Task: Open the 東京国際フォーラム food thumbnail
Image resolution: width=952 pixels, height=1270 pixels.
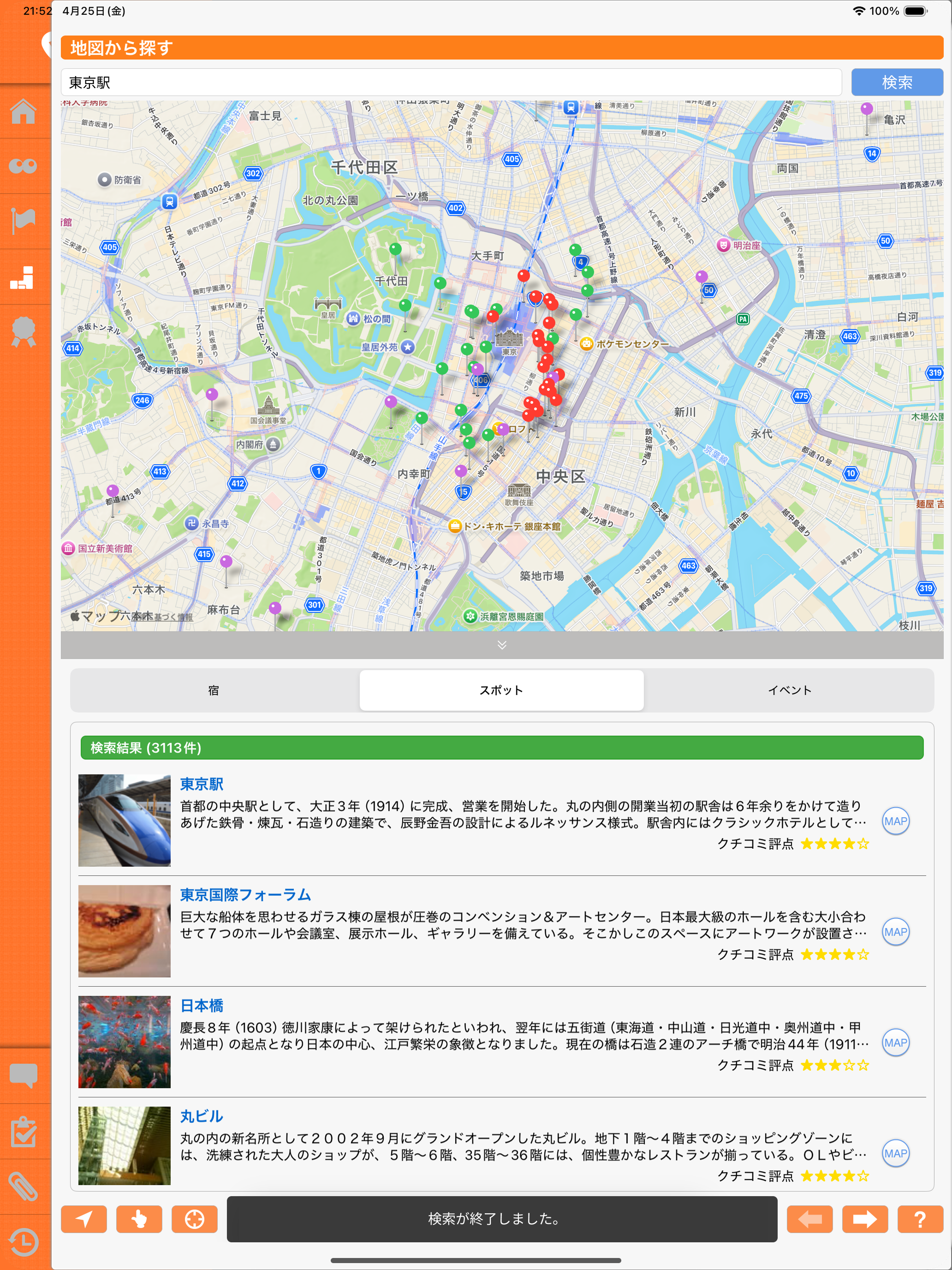Action: [125, 931]
